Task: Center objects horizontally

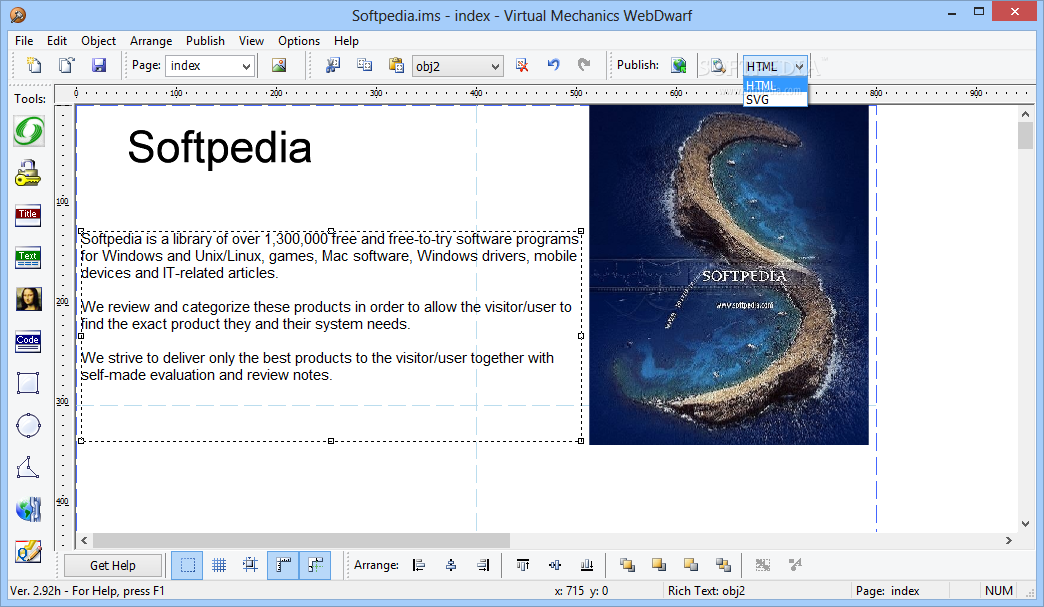Action: pyautogui.click(x=451, y=566)
